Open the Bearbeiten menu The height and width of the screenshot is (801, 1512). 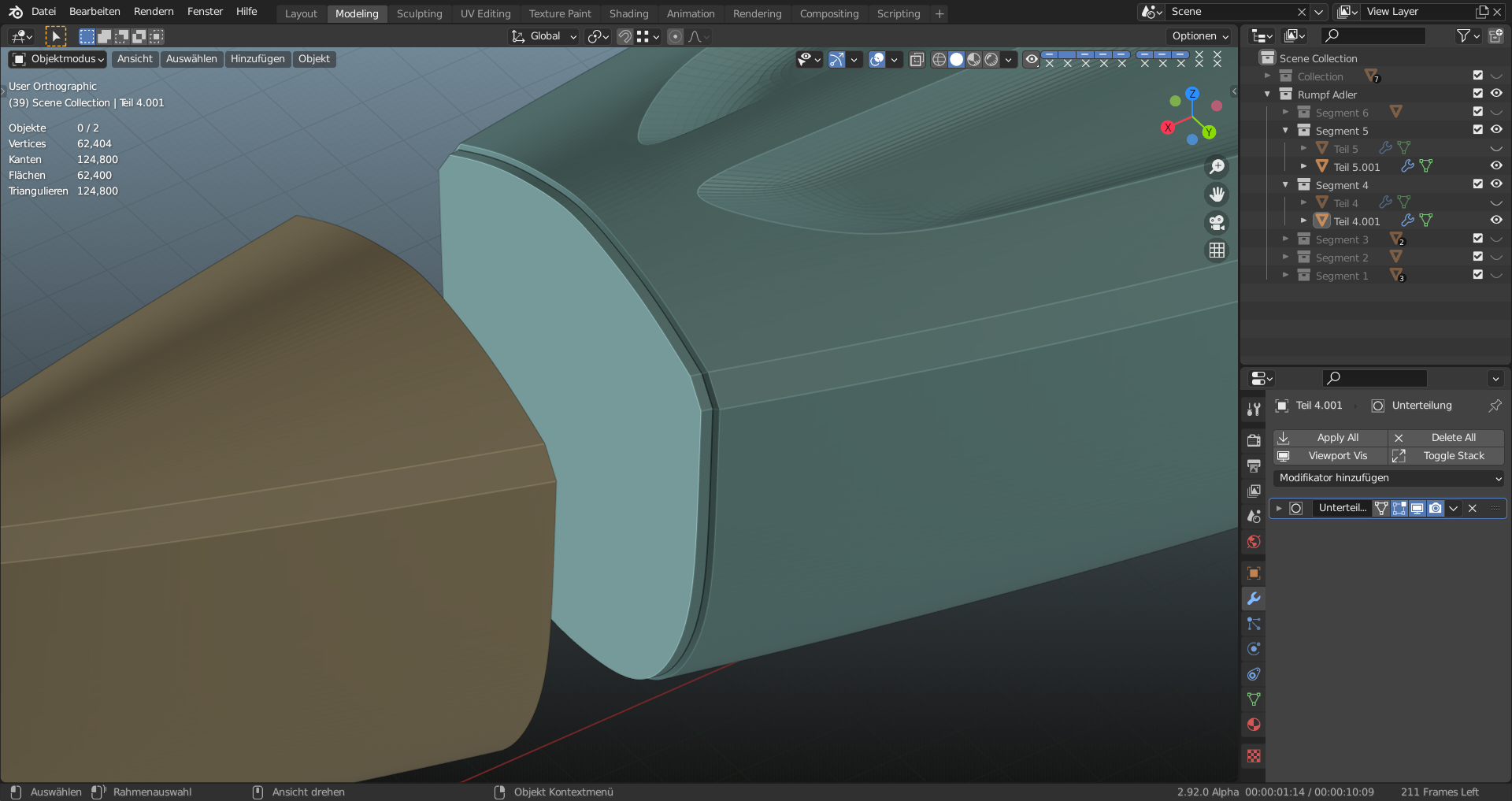point(94,12)
